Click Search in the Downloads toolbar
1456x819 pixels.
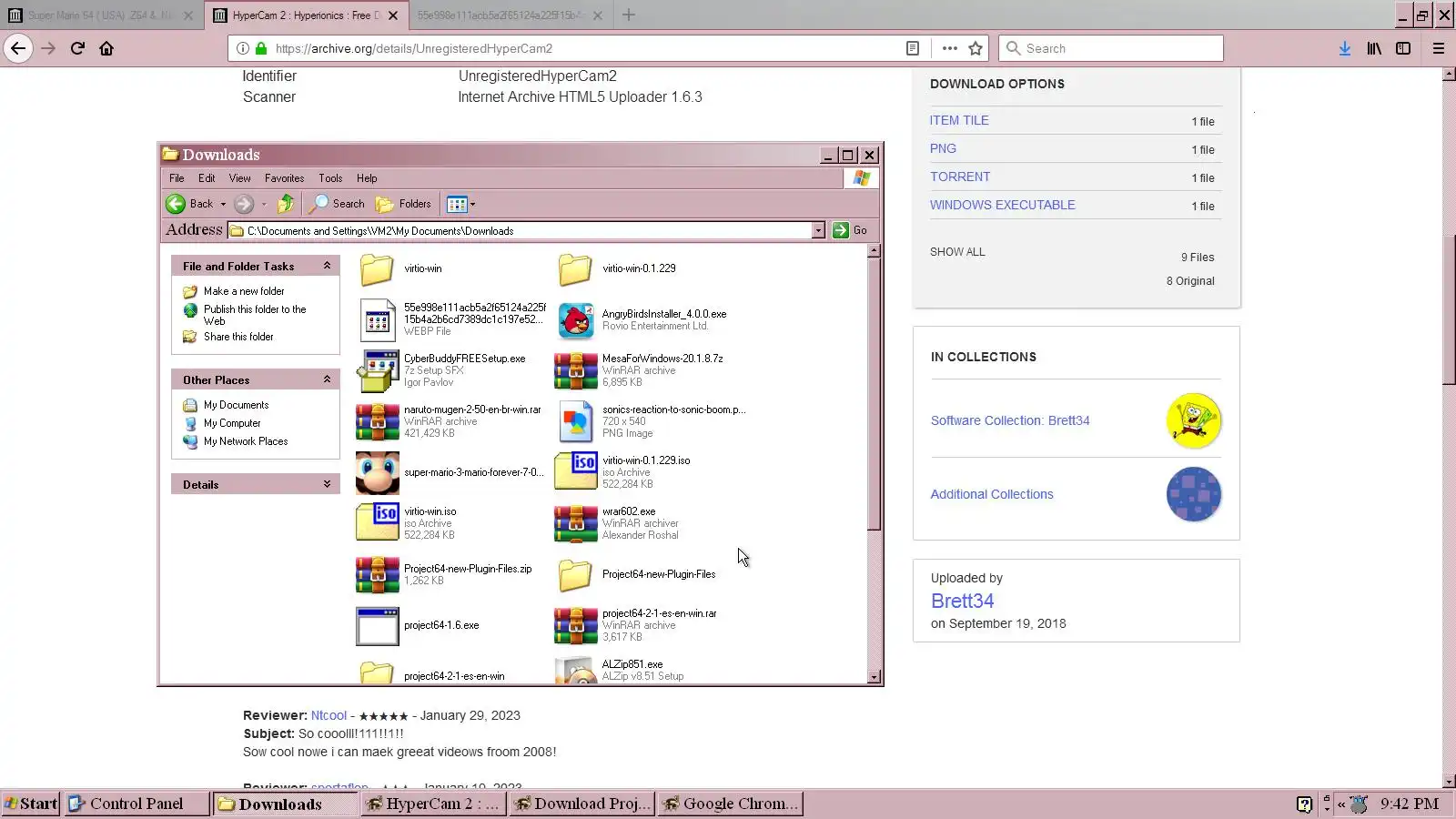click(x=337, y=204)
